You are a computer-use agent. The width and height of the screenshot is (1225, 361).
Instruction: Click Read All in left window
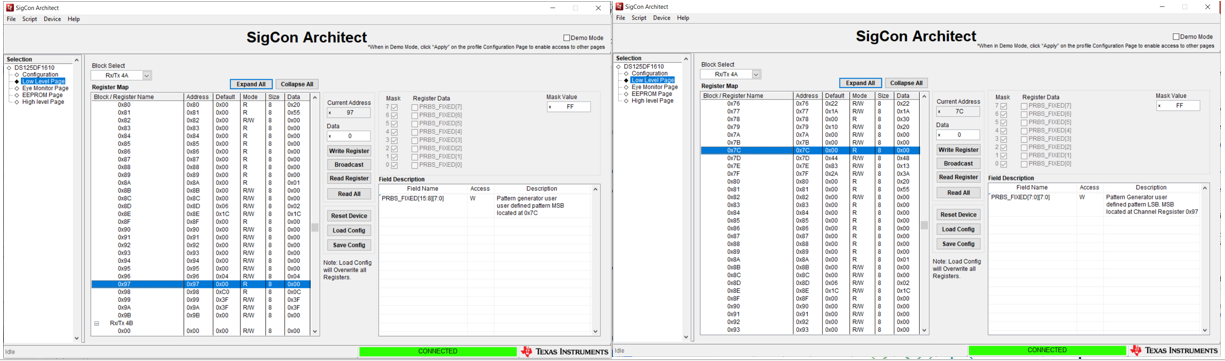click(x=349, y=194)
